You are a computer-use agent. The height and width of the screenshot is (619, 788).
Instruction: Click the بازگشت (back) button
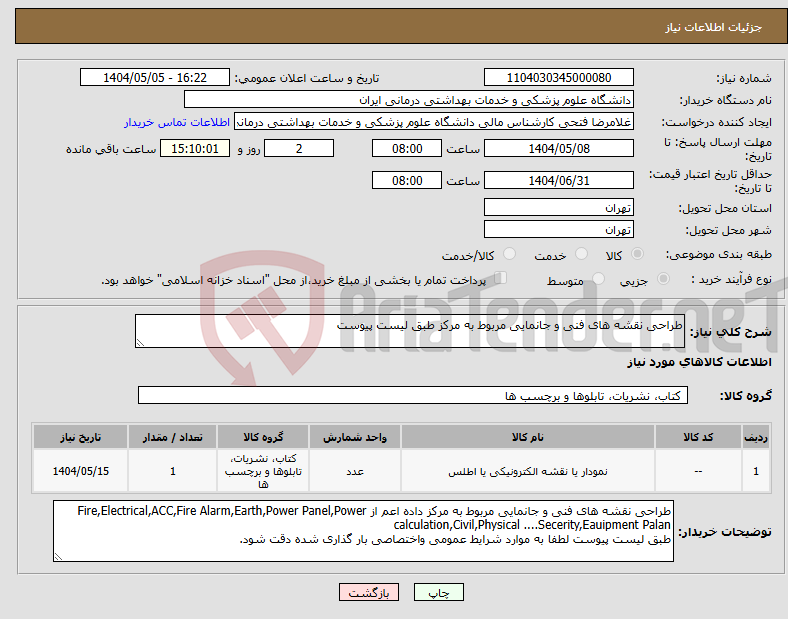point(369,592)
